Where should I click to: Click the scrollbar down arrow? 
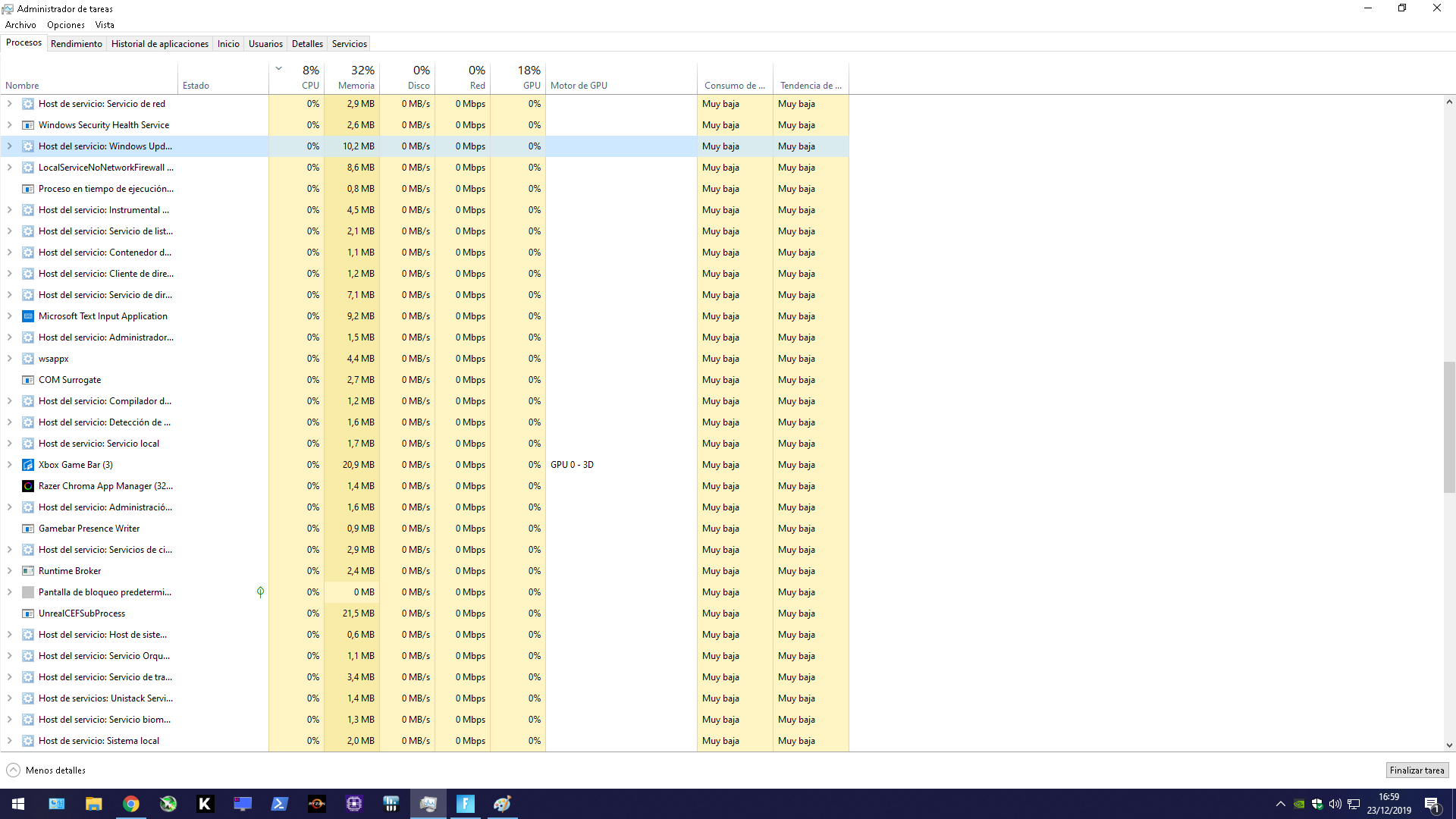(x=1449, y=745)
